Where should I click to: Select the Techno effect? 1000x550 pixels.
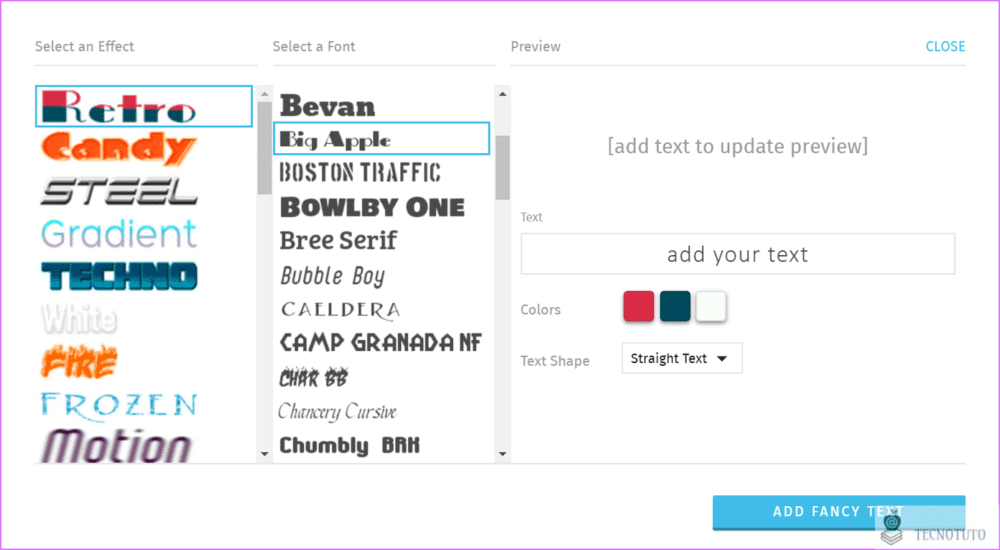[x=119, y=276]
